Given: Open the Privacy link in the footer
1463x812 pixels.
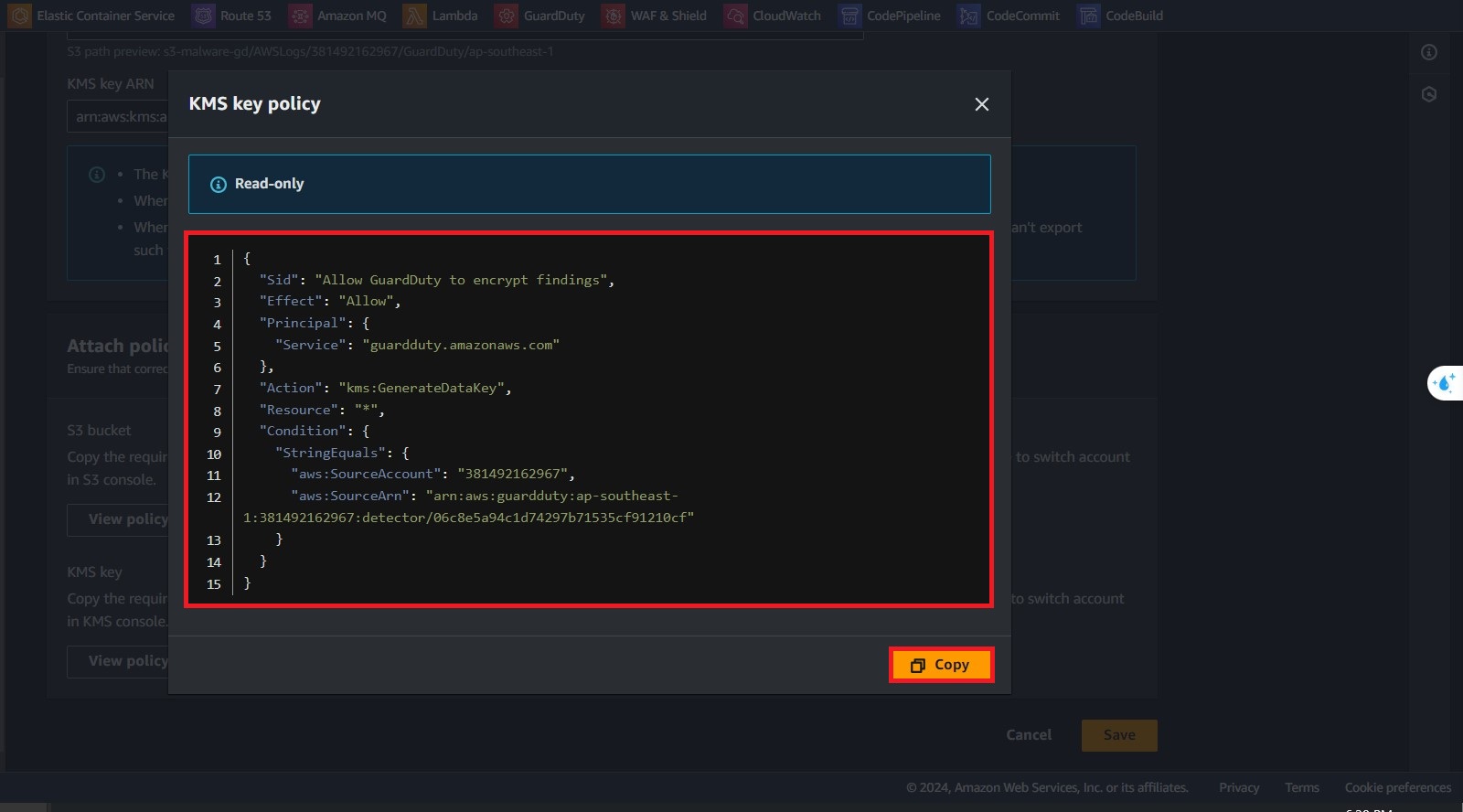Looking at the screenshot, I should point(1239,787).
